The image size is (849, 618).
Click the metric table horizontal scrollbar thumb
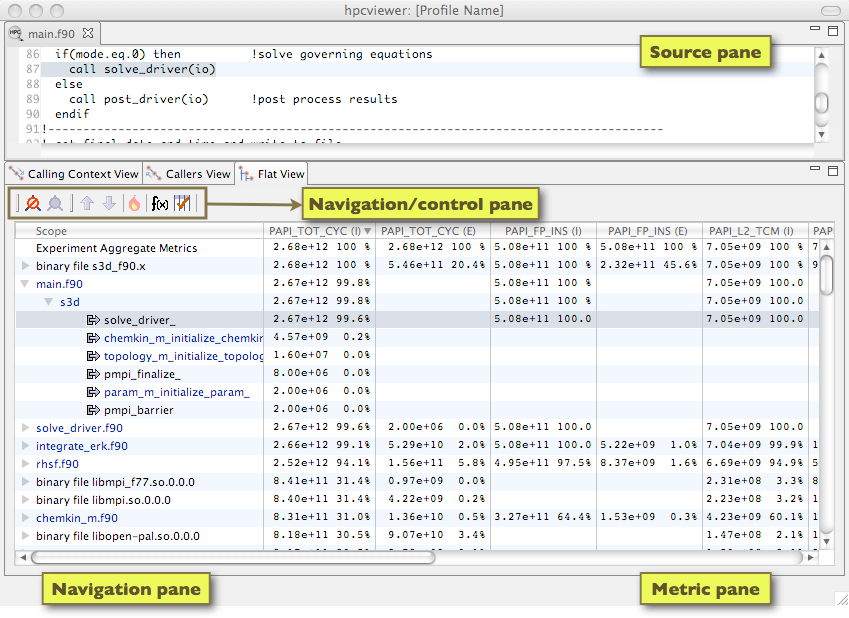233,557
